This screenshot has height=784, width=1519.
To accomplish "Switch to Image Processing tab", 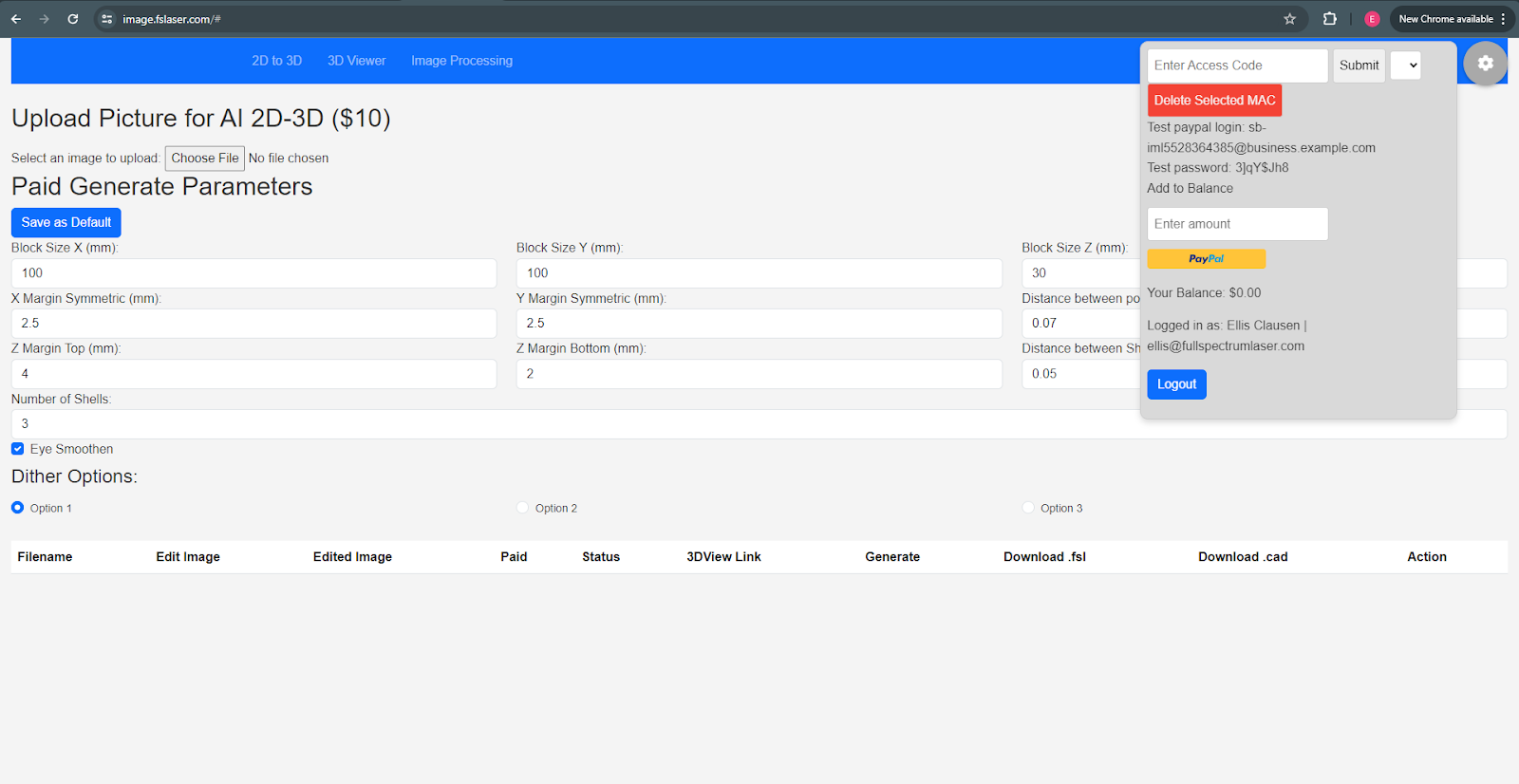I will [x=461, y=61].
